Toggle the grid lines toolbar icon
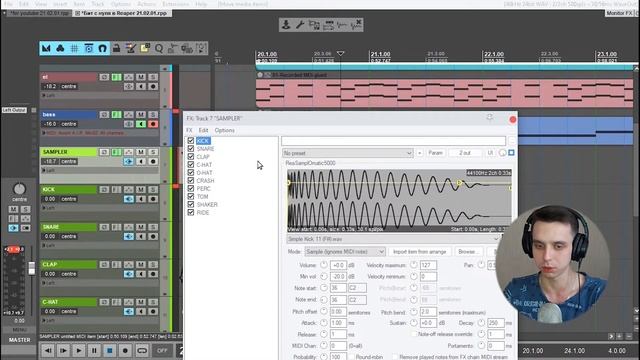Screen dimensions: 640x360 pos(74,49)
